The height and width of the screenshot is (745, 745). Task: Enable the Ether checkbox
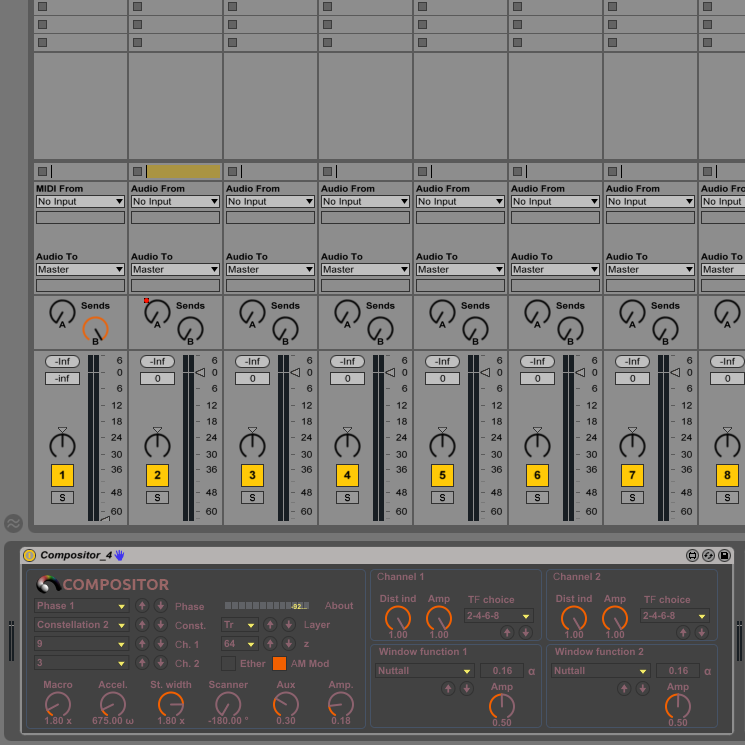tap(228, 663)
